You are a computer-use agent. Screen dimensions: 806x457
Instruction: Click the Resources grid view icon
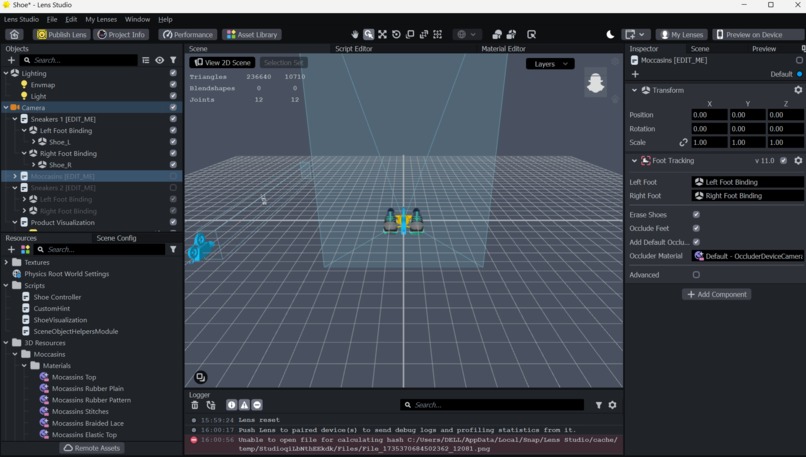pyautogui.click(x=25, y=249)
